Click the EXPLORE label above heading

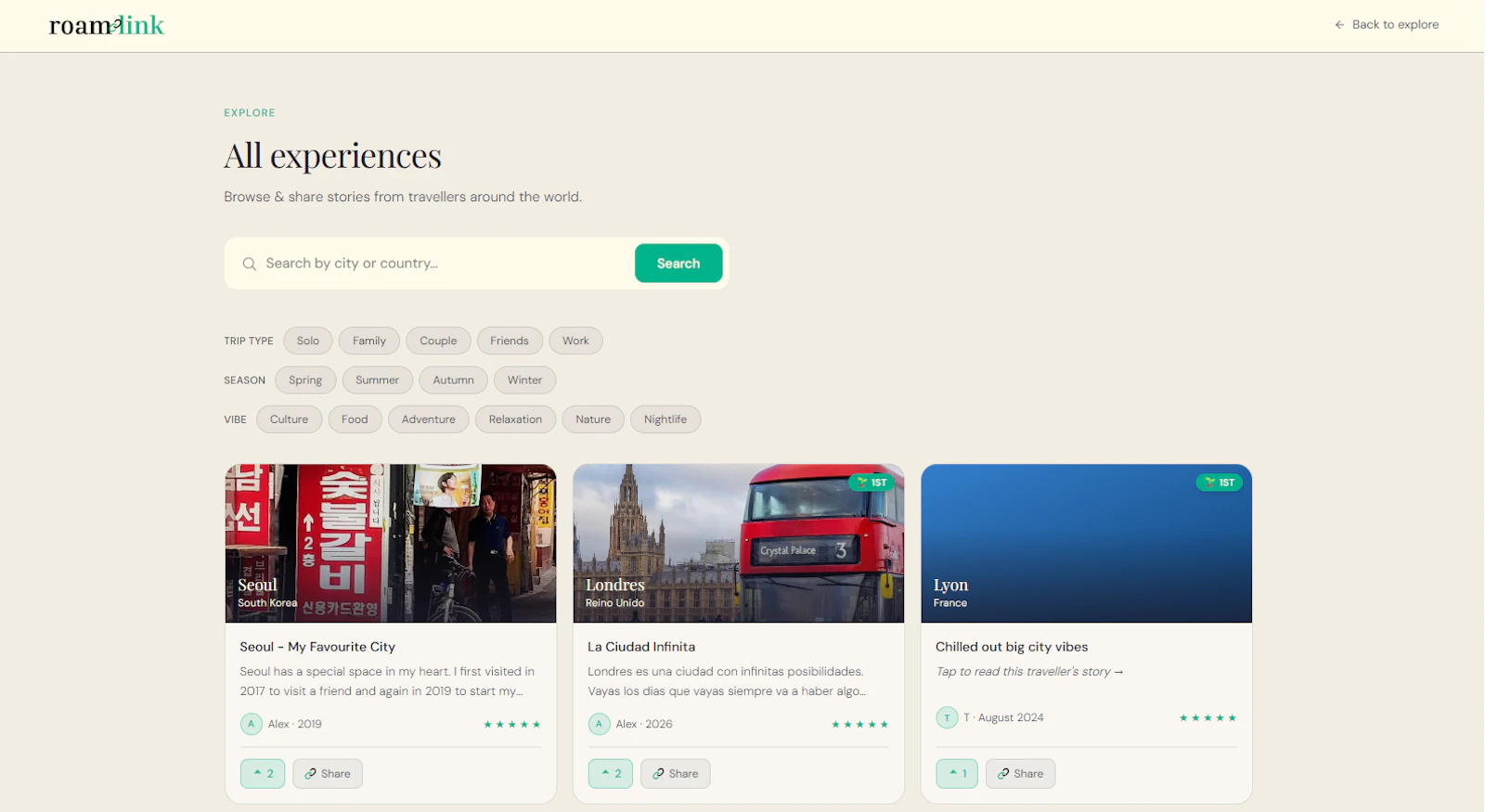point(250,113)
